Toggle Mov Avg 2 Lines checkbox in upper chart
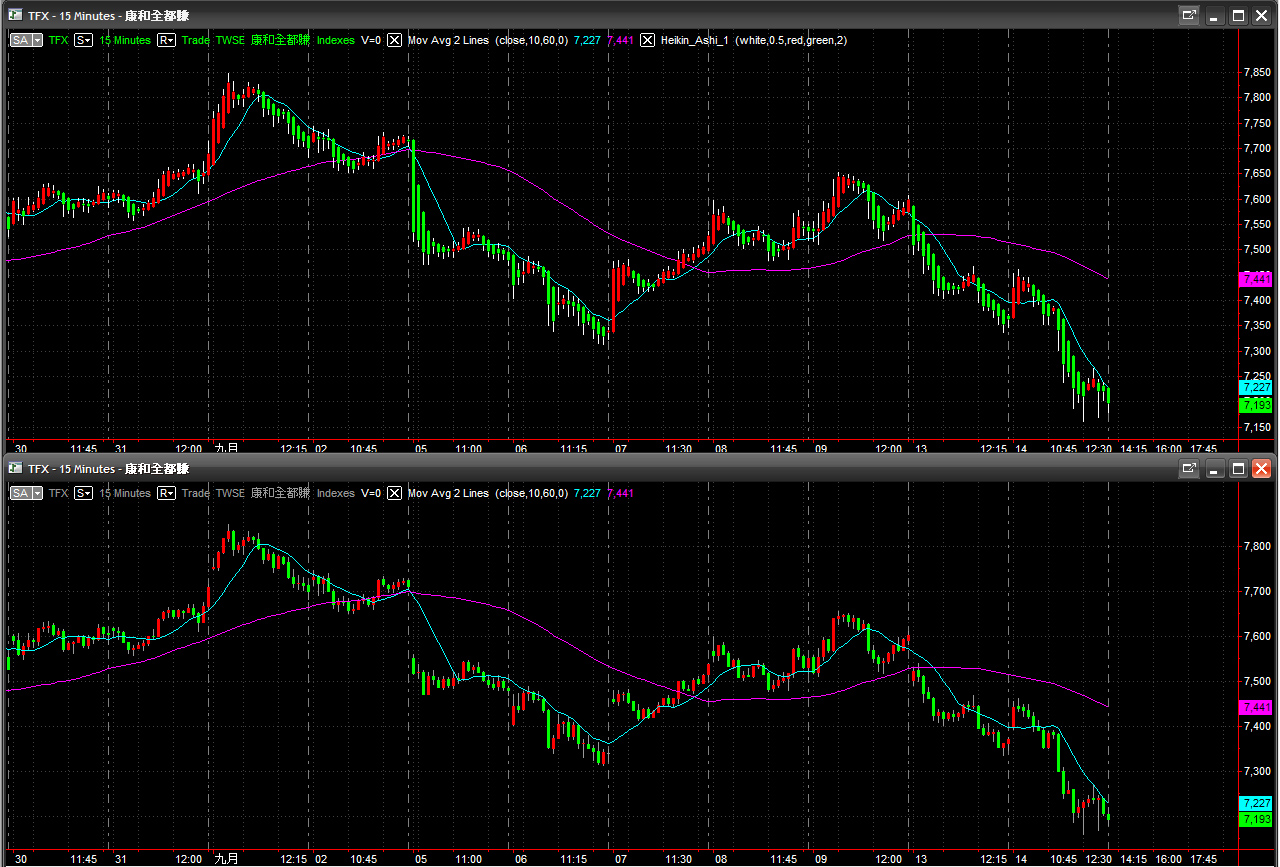1280x867 pixels. (395, 40)
